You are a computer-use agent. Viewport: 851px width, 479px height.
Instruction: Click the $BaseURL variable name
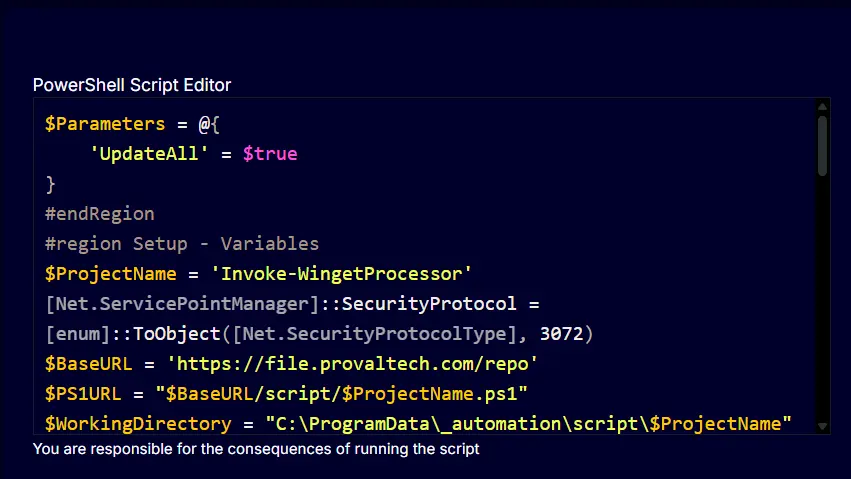coord(88,363)
